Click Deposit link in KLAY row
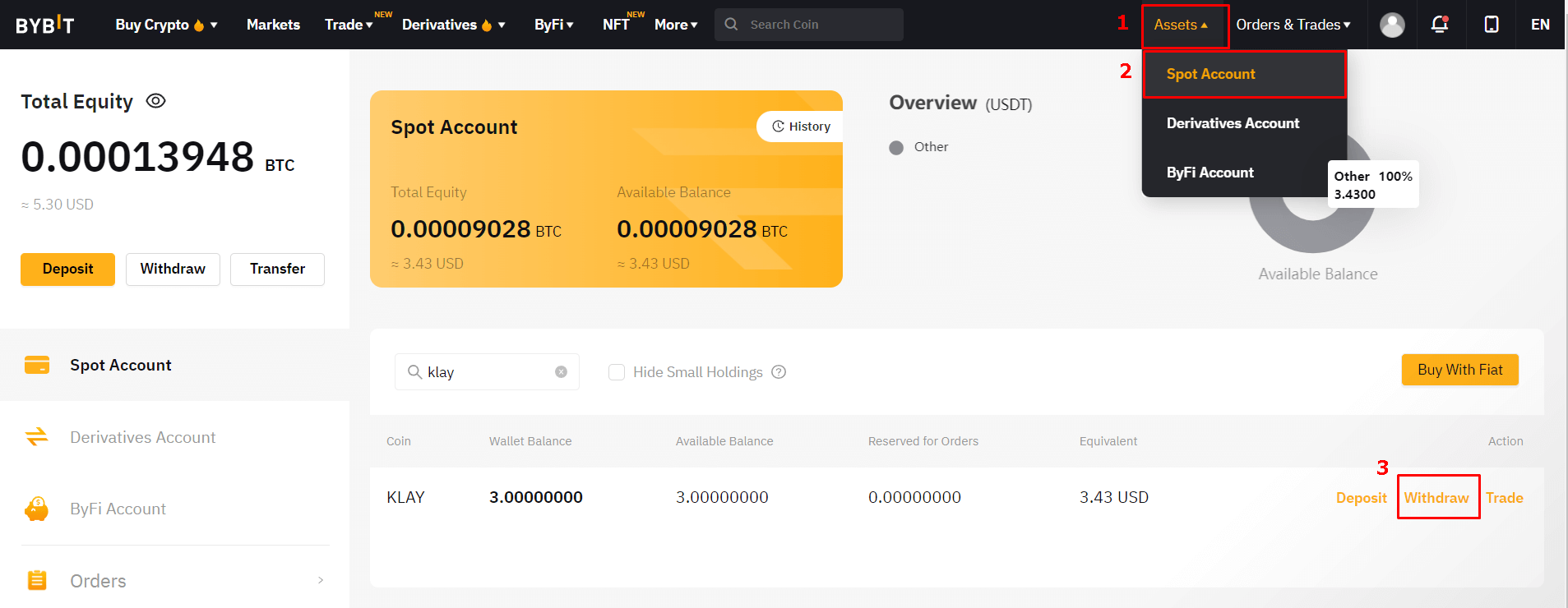 pyautogui.click(x=1361, y=498)
